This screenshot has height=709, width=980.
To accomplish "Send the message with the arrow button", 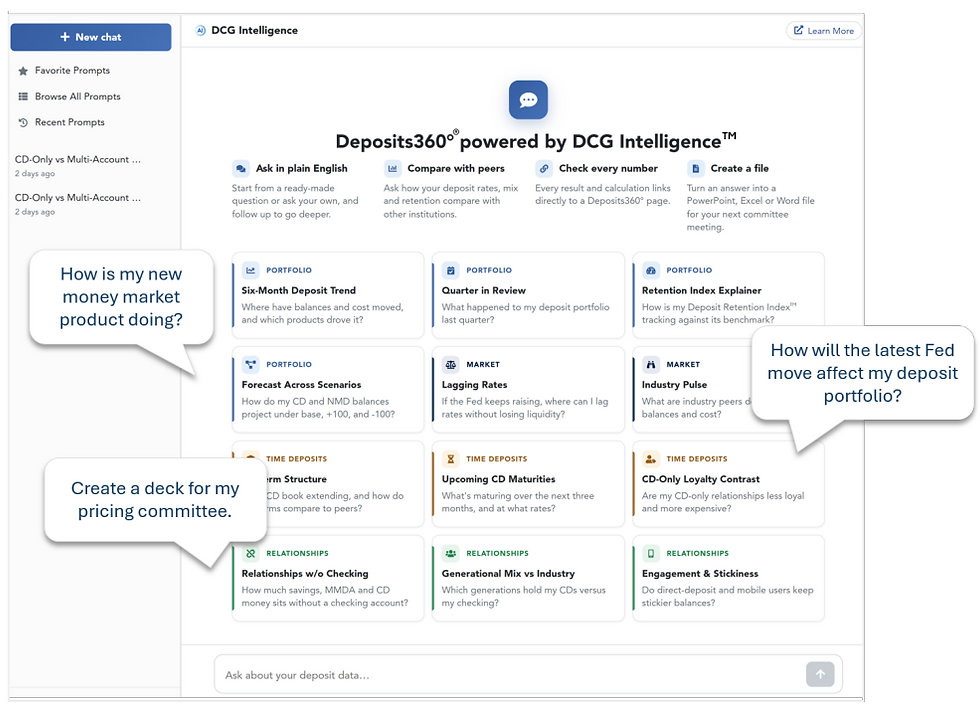I will (820, 674).
